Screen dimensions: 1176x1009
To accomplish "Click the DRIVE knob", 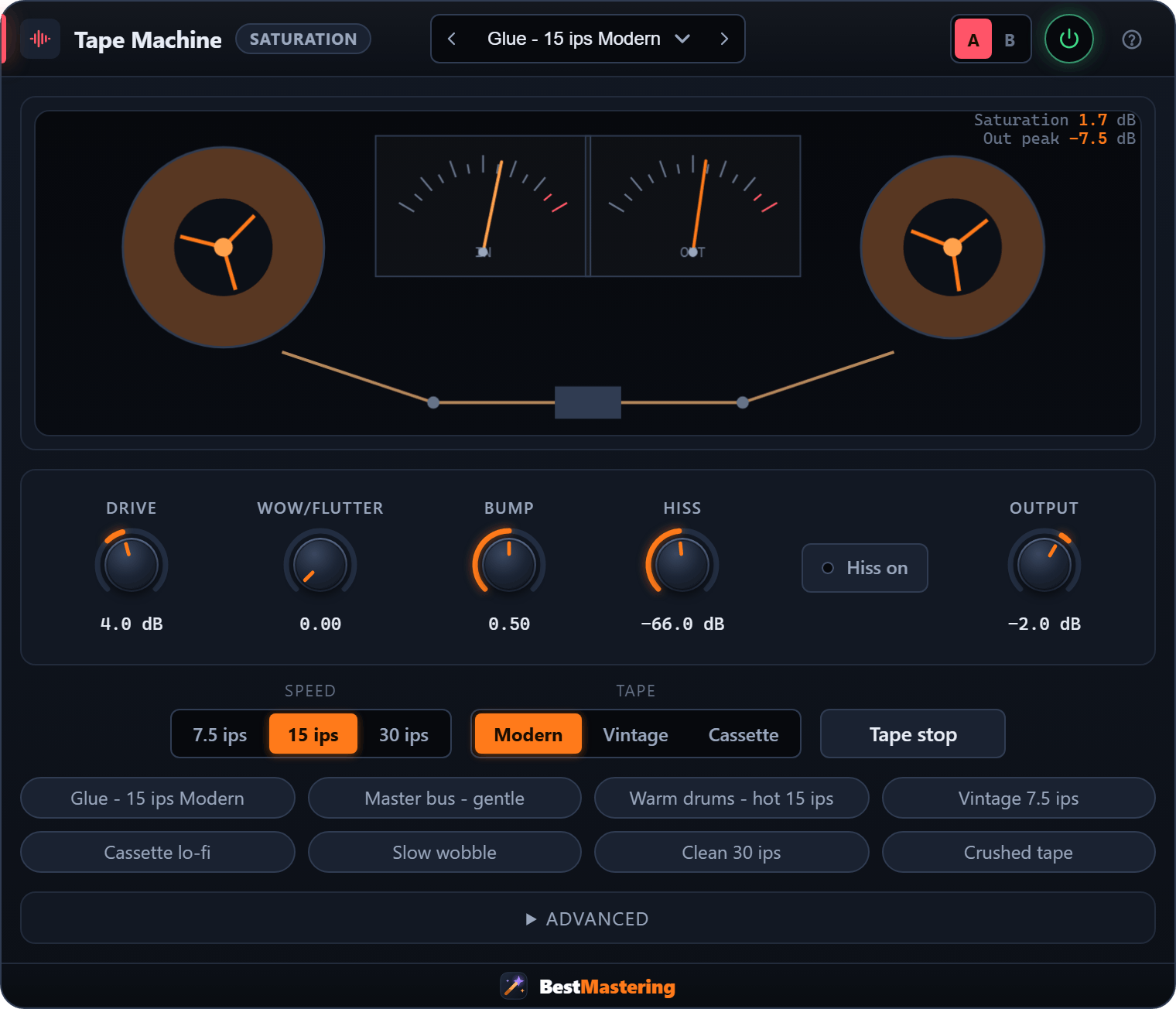I will pos(132,564).
